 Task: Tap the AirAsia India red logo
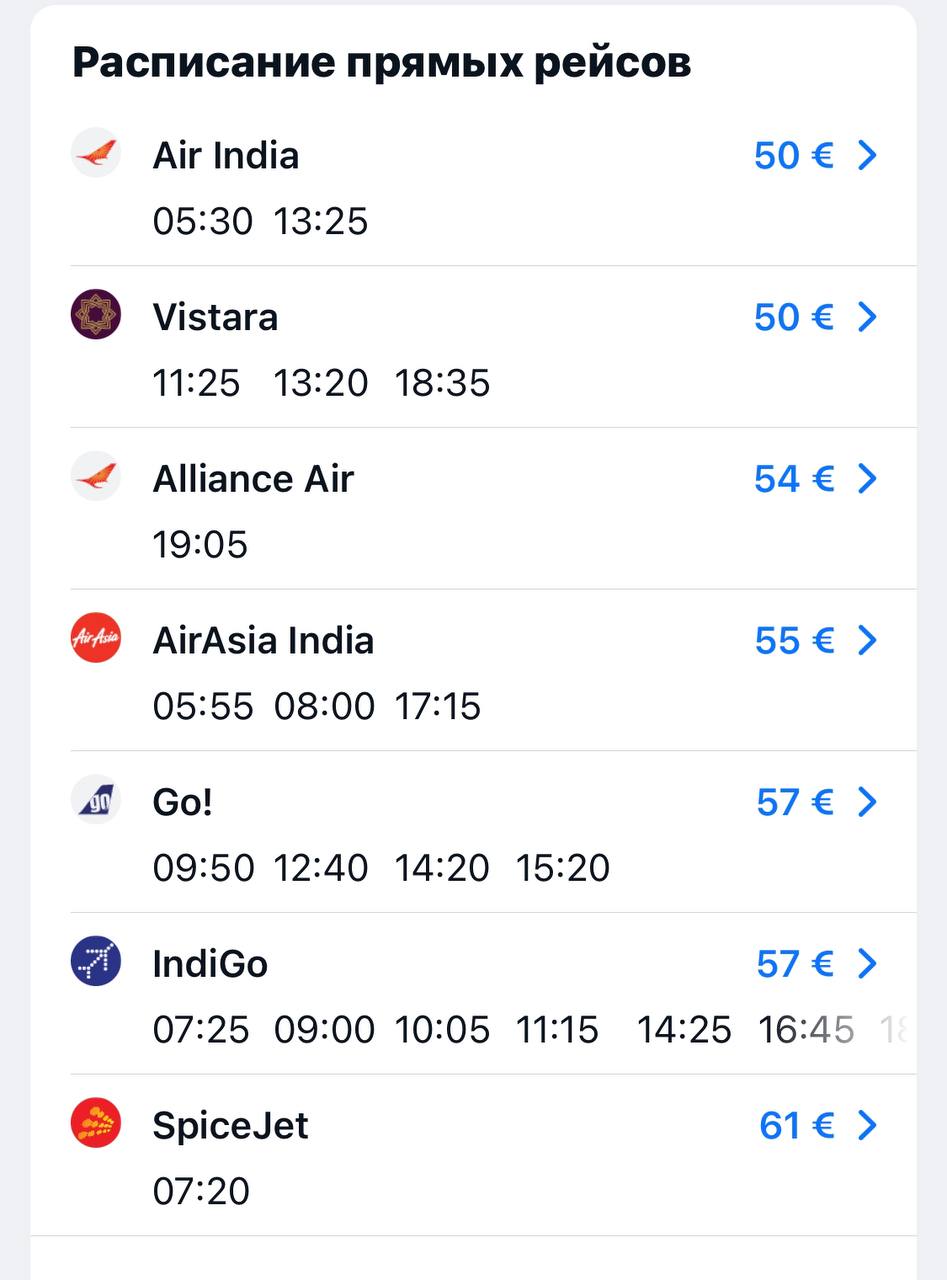click(96, 639)
